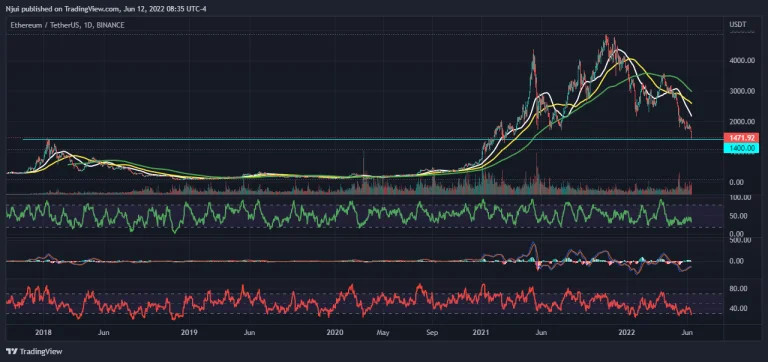Screen dimensions: 768x362
Task: Click the Jun label right after 2019
Action: 249,333
